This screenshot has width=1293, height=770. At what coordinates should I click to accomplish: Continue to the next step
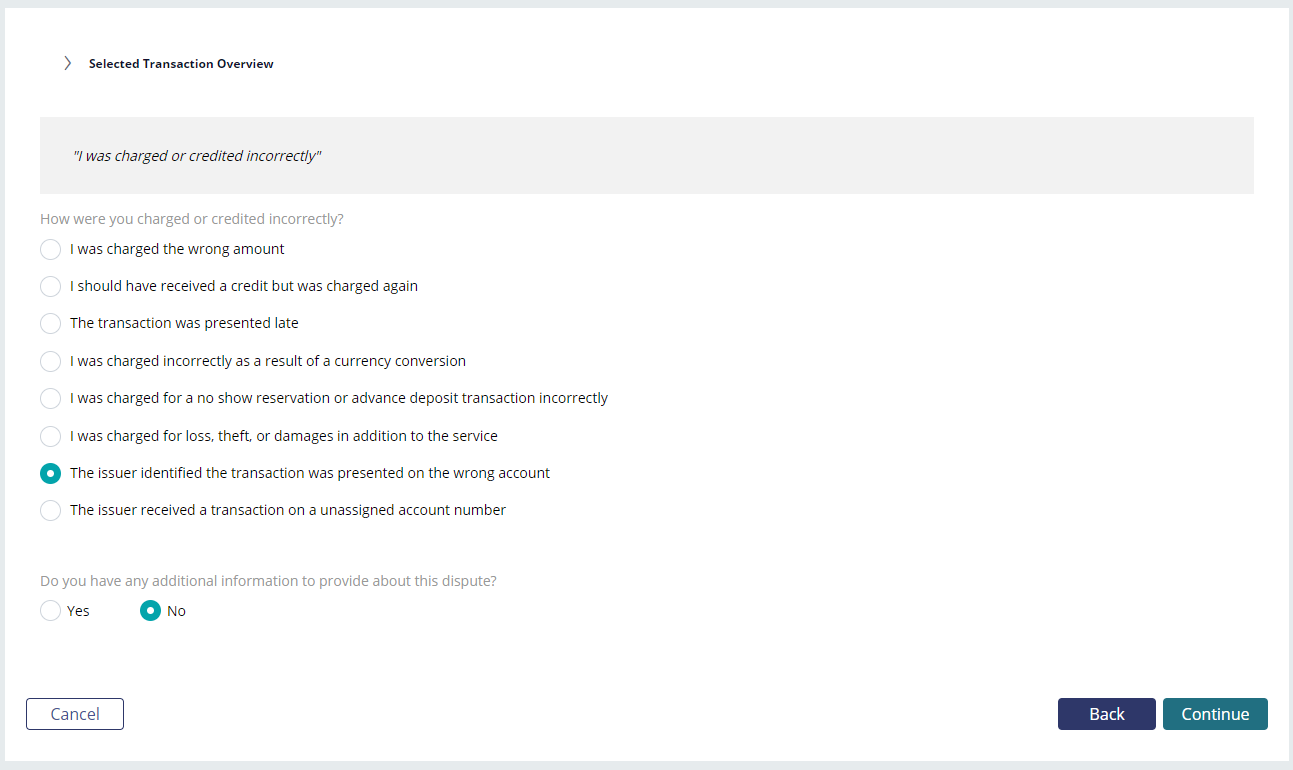coord(1215,714)
